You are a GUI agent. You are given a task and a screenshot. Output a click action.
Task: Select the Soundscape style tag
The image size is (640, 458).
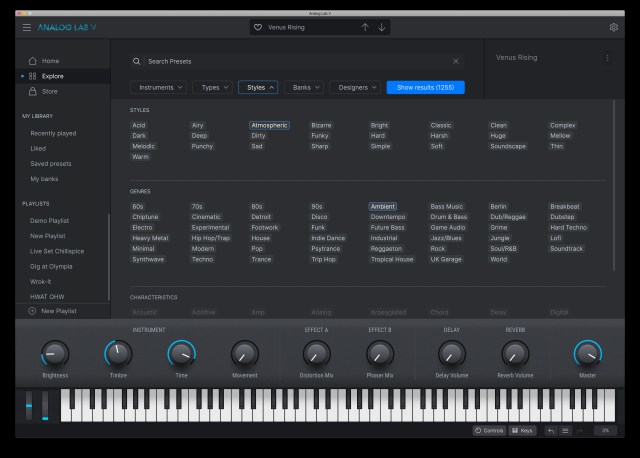508,146
